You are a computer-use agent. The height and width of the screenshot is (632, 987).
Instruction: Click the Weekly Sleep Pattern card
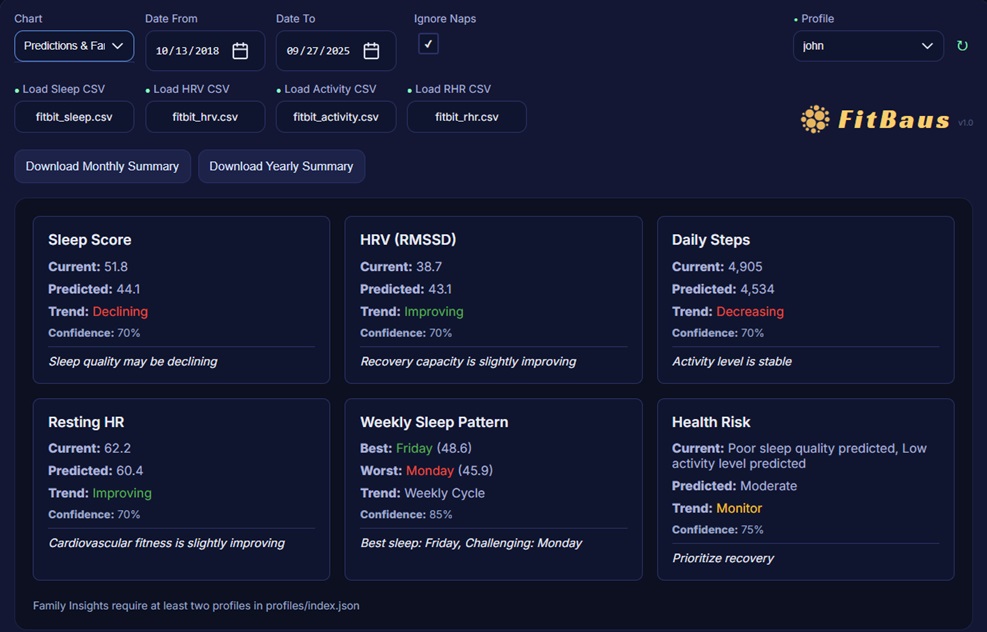coord(493,489)
